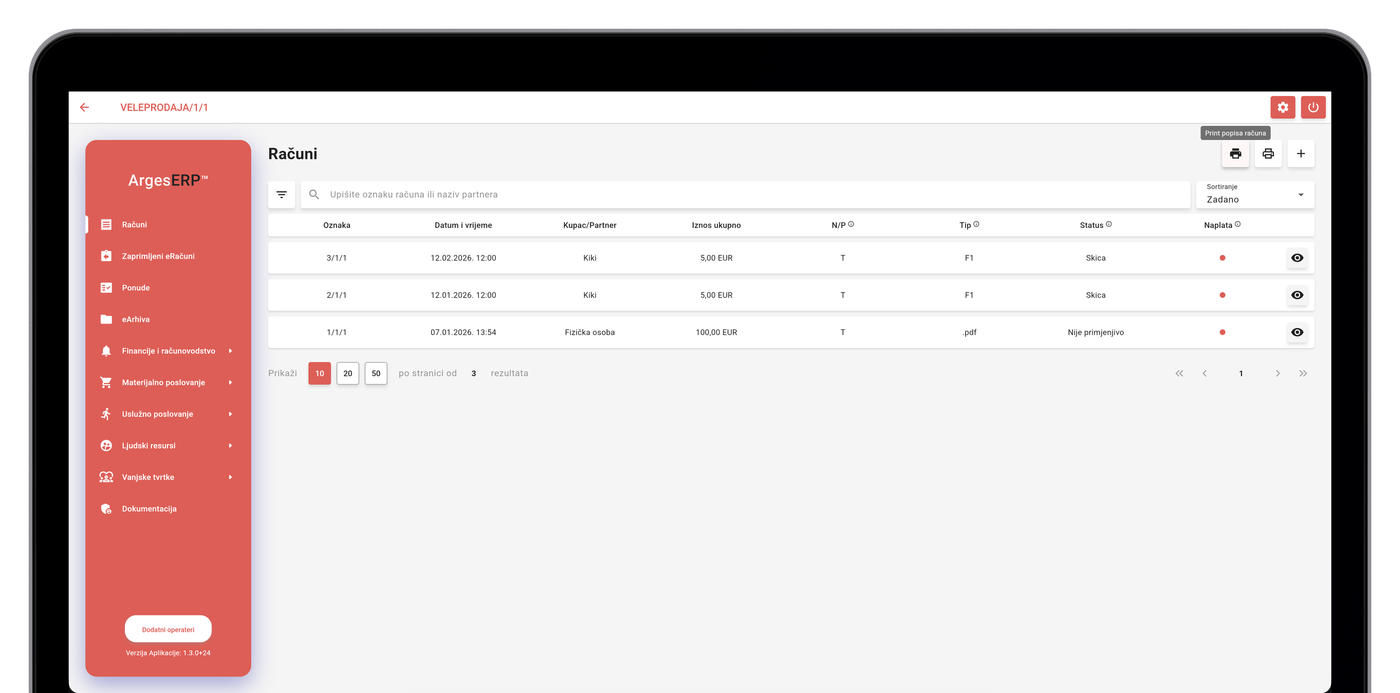
Task: Open Ponude in sidebar
Action: [135, 288]
